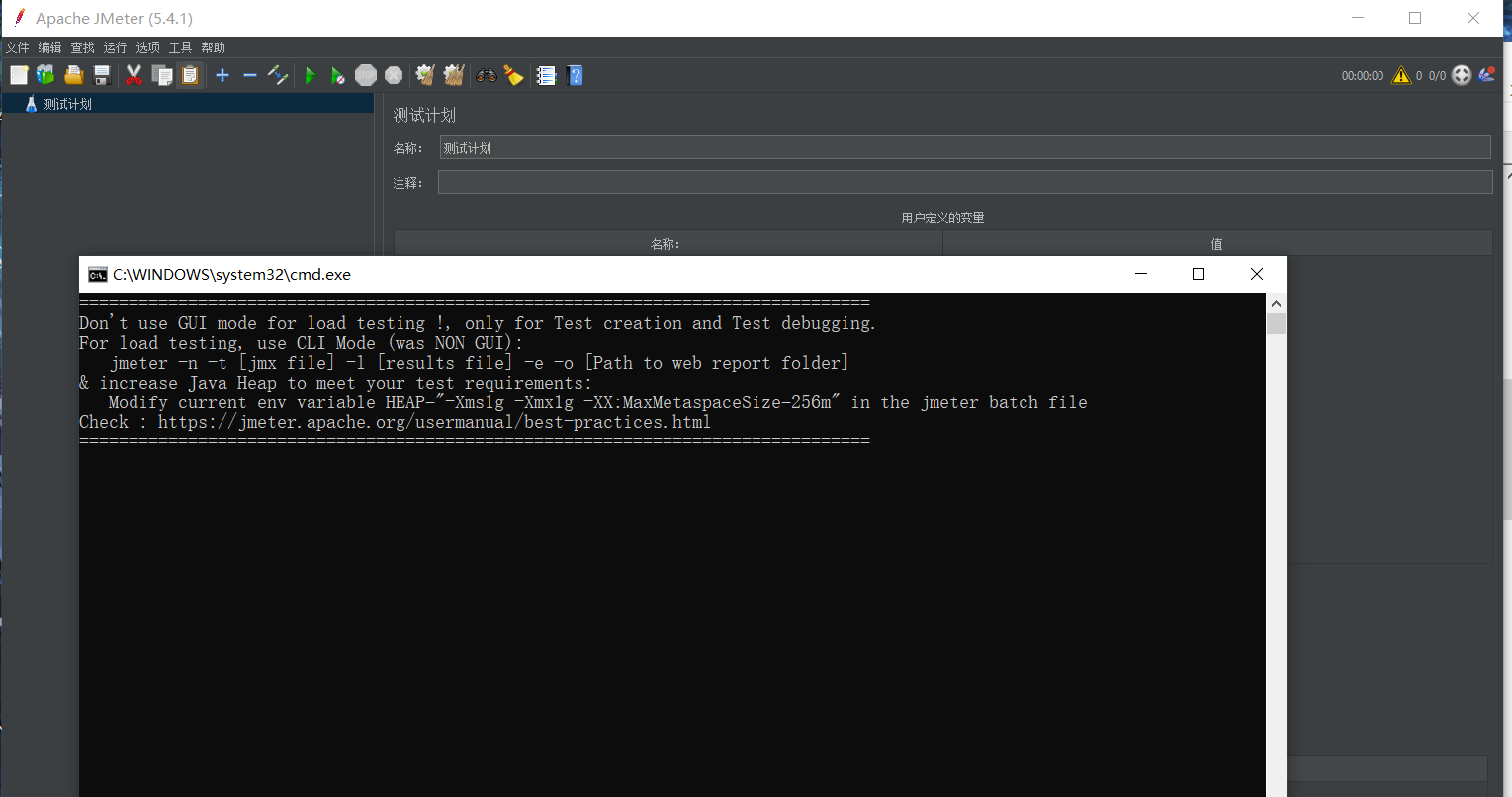Shut down test with grey X icon

(x=394, y=75)
